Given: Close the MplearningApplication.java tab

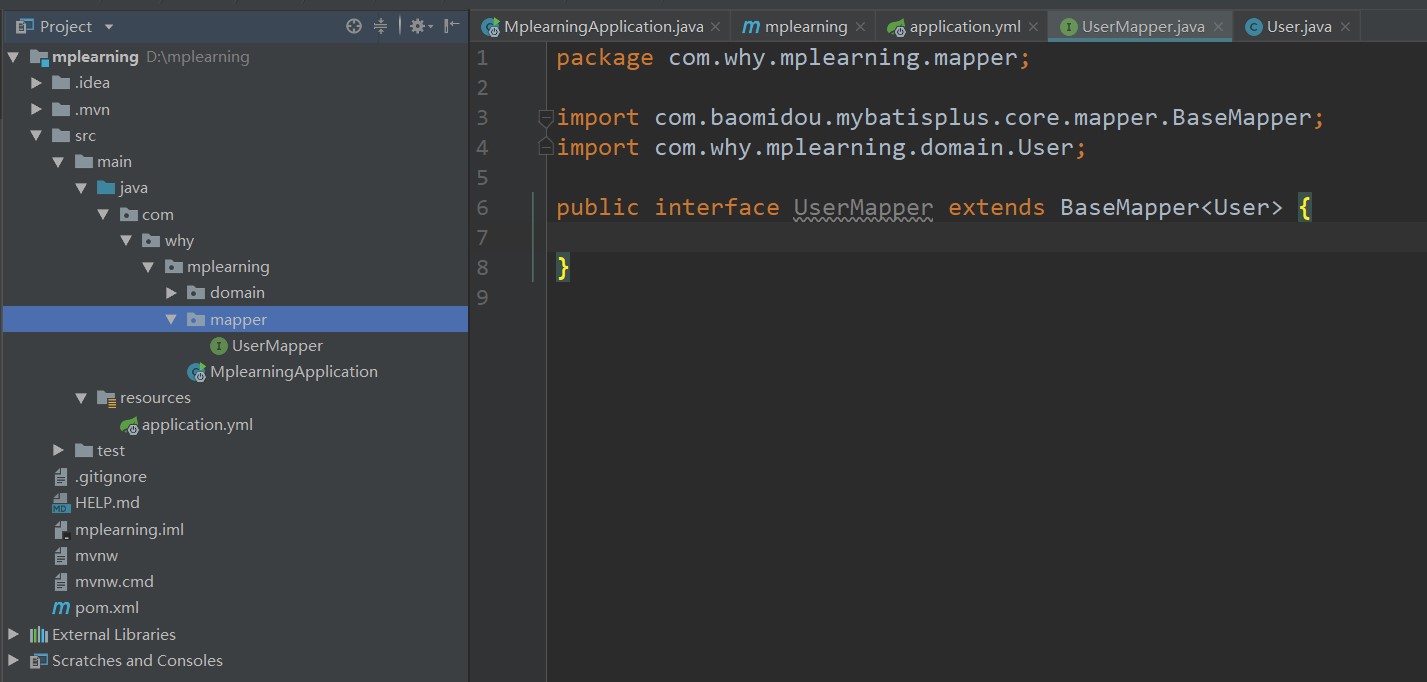Looking at the screenshot, I should pyautogui.click(x=717, y=27).
